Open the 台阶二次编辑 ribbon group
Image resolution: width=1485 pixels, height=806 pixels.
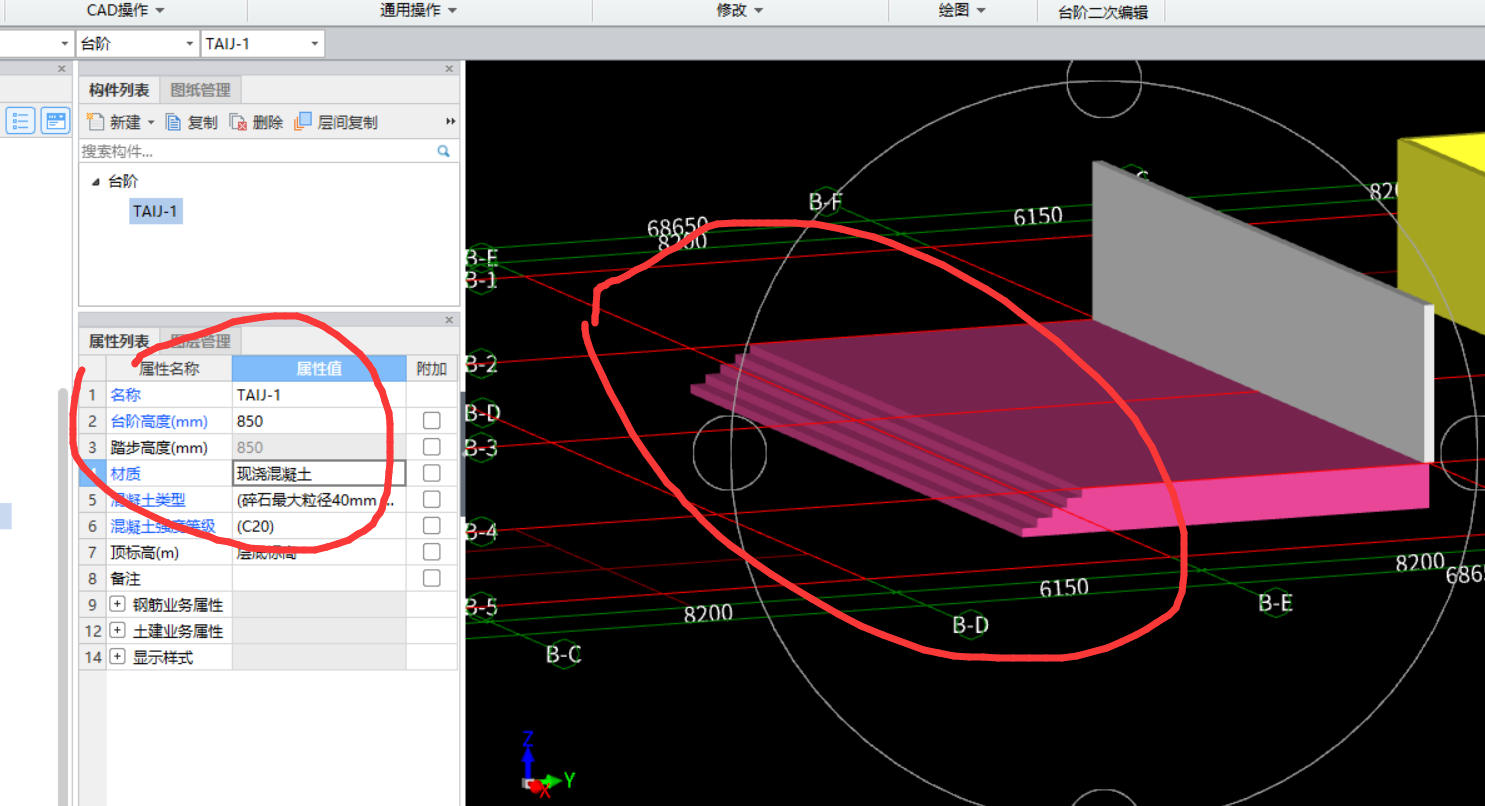point(1103,12)
